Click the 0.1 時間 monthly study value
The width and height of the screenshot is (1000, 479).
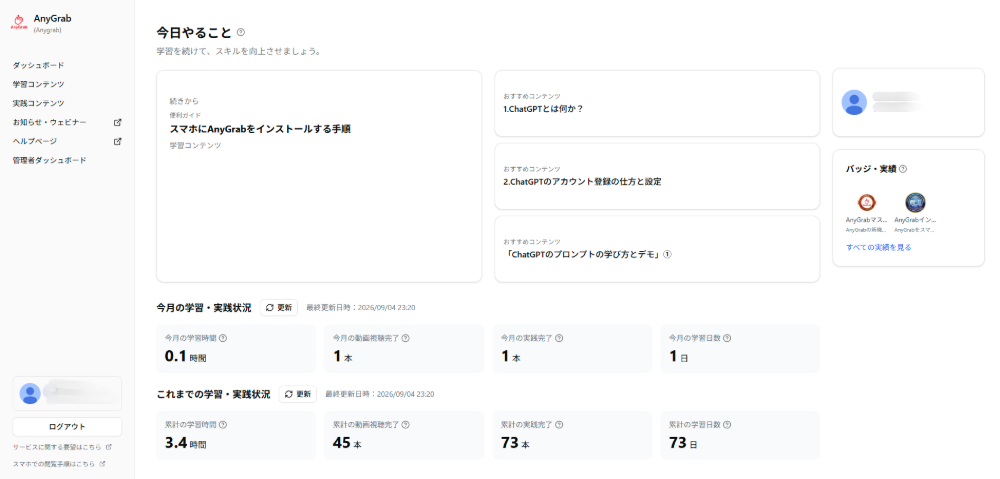tap(186, 357)
